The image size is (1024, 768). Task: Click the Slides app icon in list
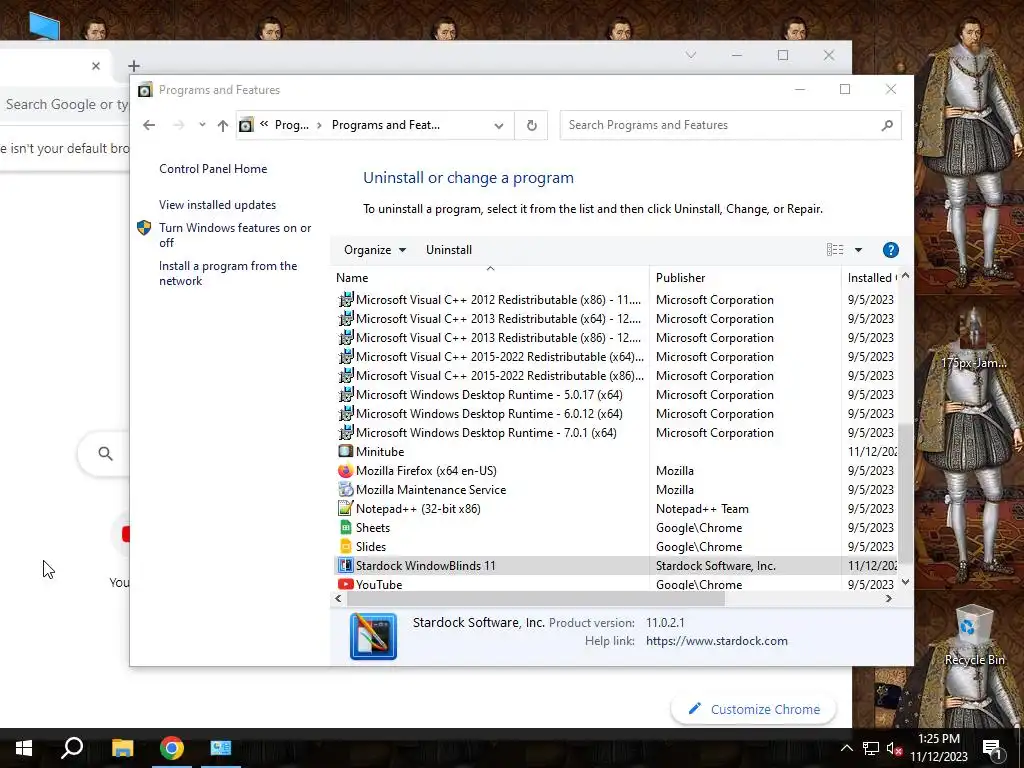[345, 546]
